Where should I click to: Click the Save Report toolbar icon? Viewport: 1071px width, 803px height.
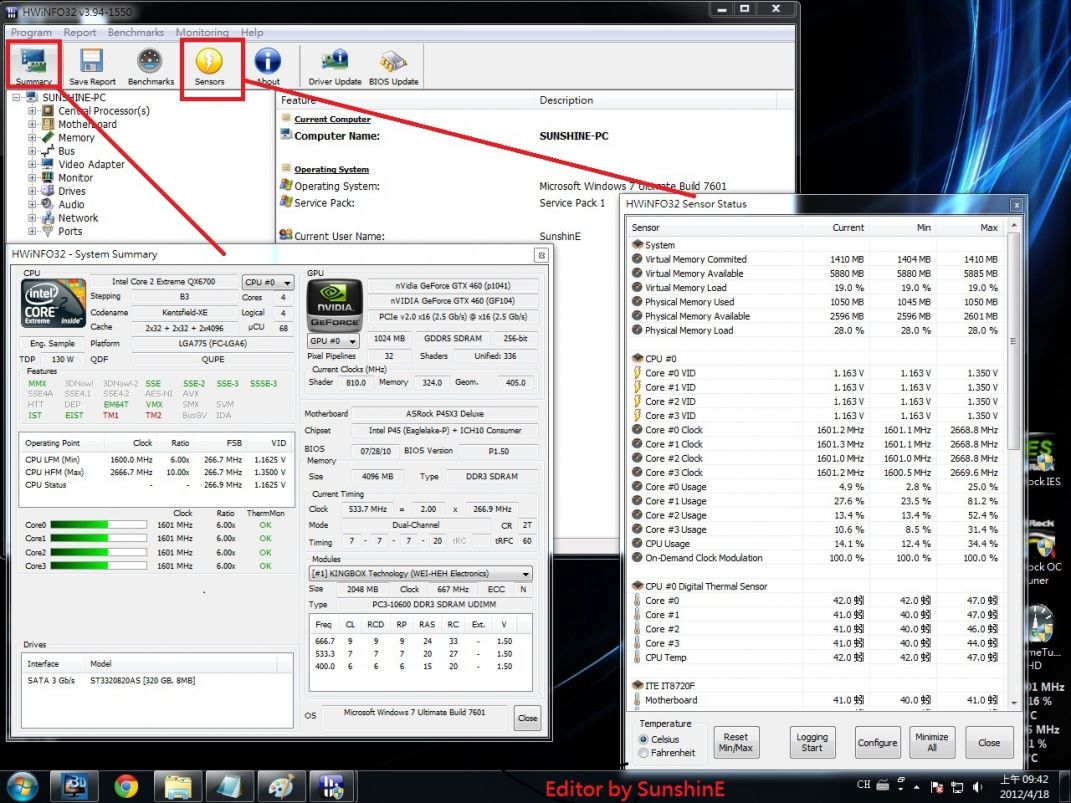pyautogui.click(x=92, y=66)
